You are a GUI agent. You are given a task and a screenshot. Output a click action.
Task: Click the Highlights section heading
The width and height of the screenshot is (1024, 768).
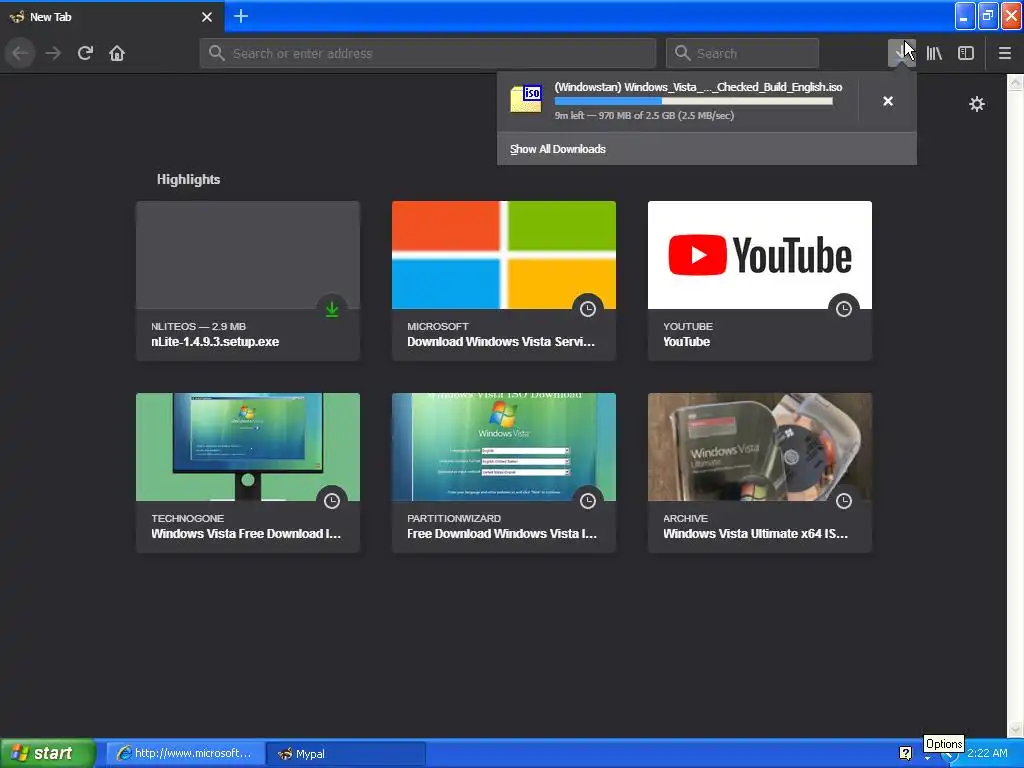(188, 180)
